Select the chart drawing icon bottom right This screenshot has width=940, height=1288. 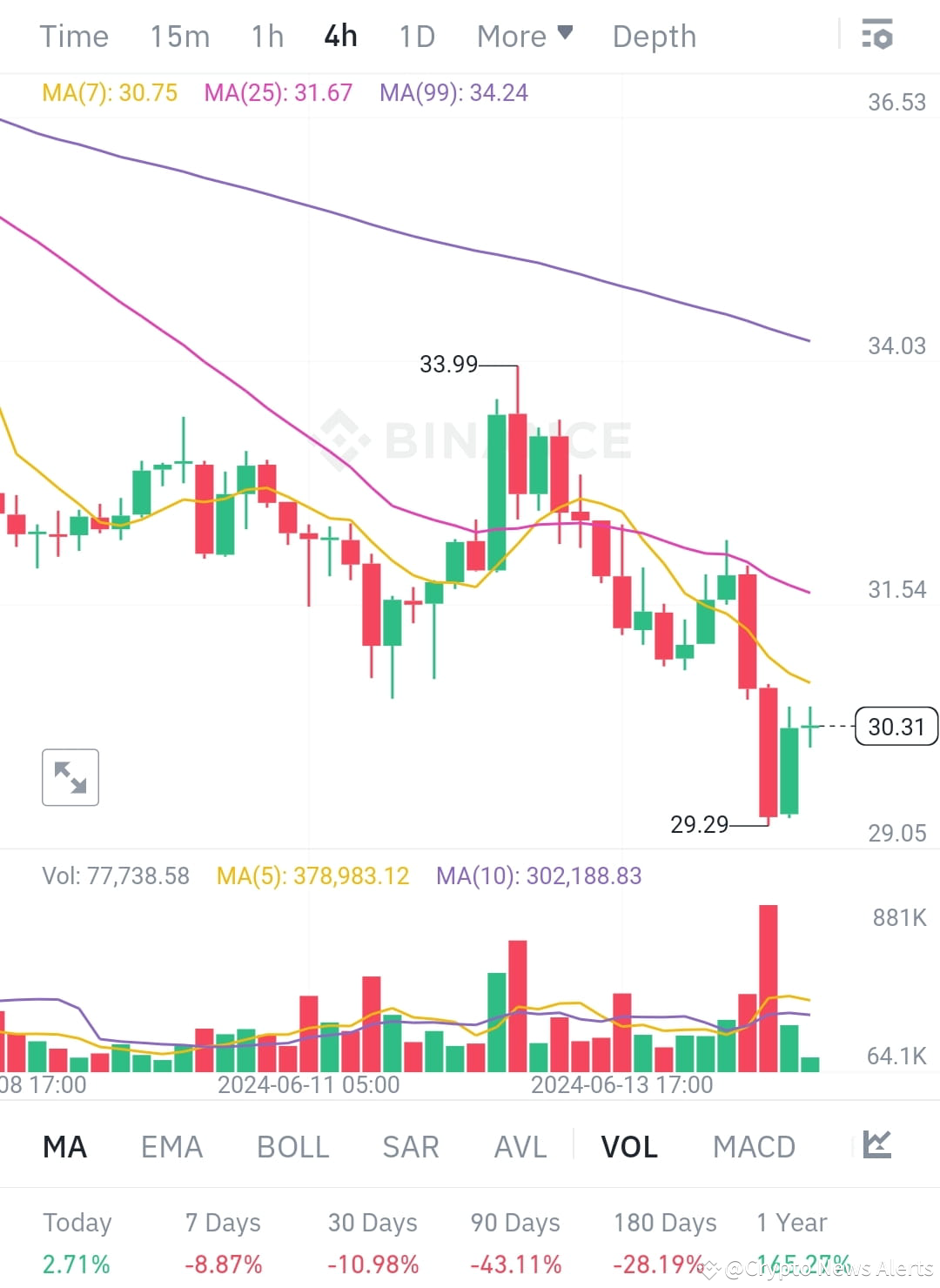tap(876, 1146)
